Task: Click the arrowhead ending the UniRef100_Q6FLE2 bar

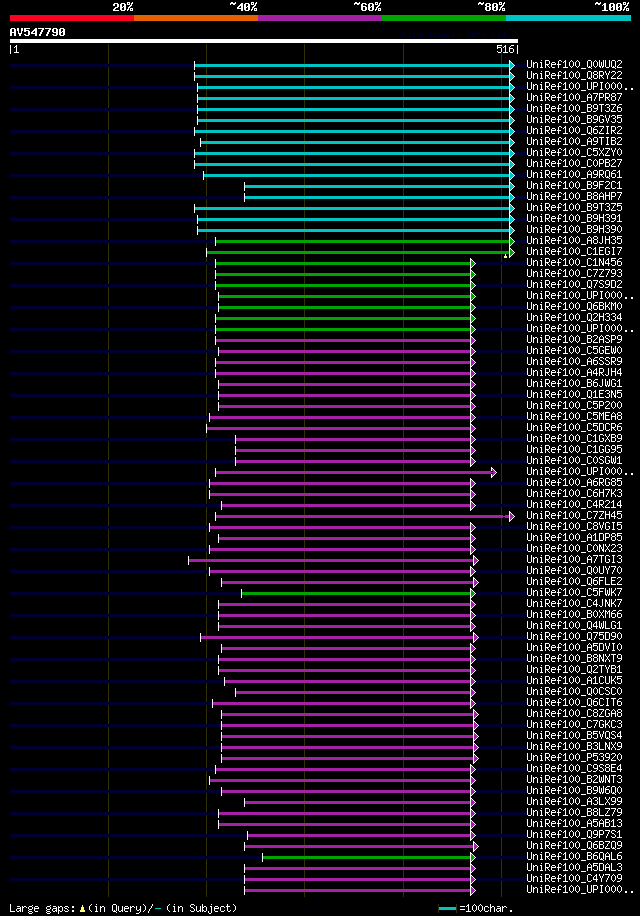Action: point(476,582)
